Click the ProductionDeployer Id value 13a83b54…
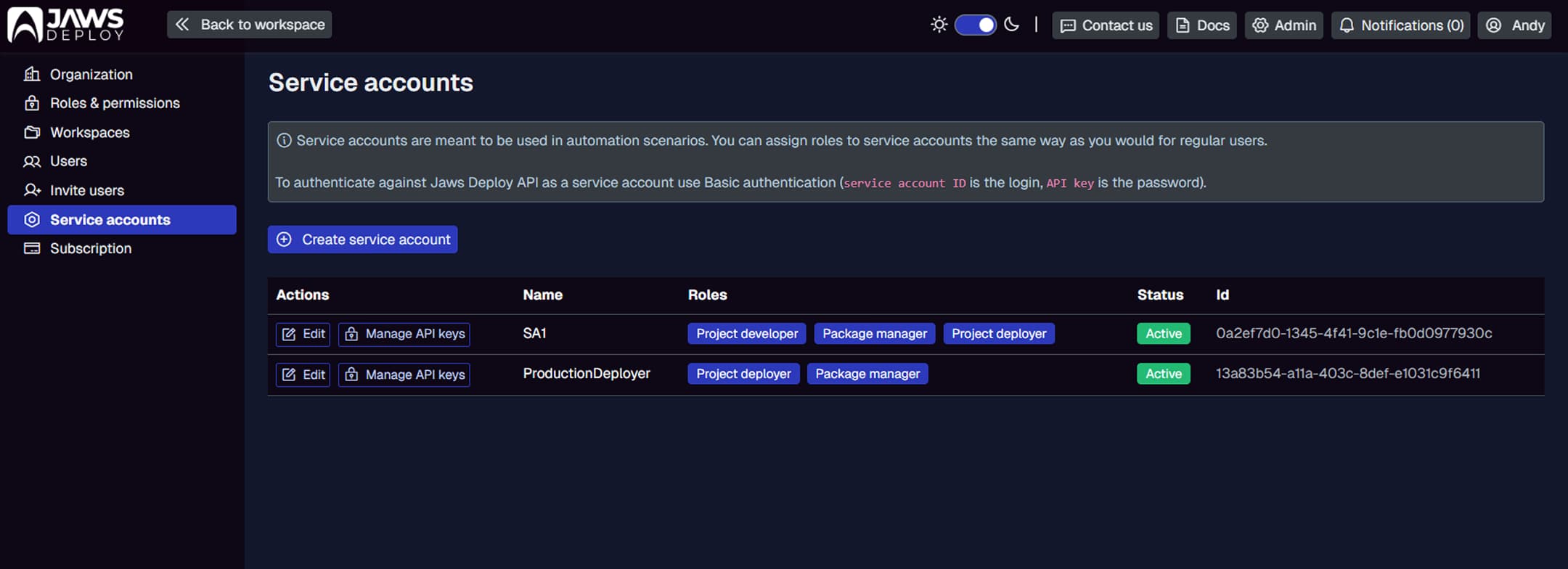The width and height of the screenshot is (1568, 569). [x=1348, y=373]
